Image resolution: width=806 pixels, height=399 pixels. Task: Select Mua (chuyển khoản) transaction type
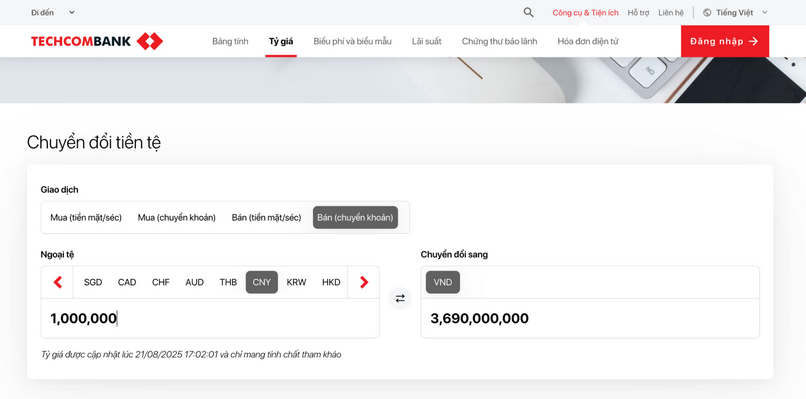[x=176, y=217]
